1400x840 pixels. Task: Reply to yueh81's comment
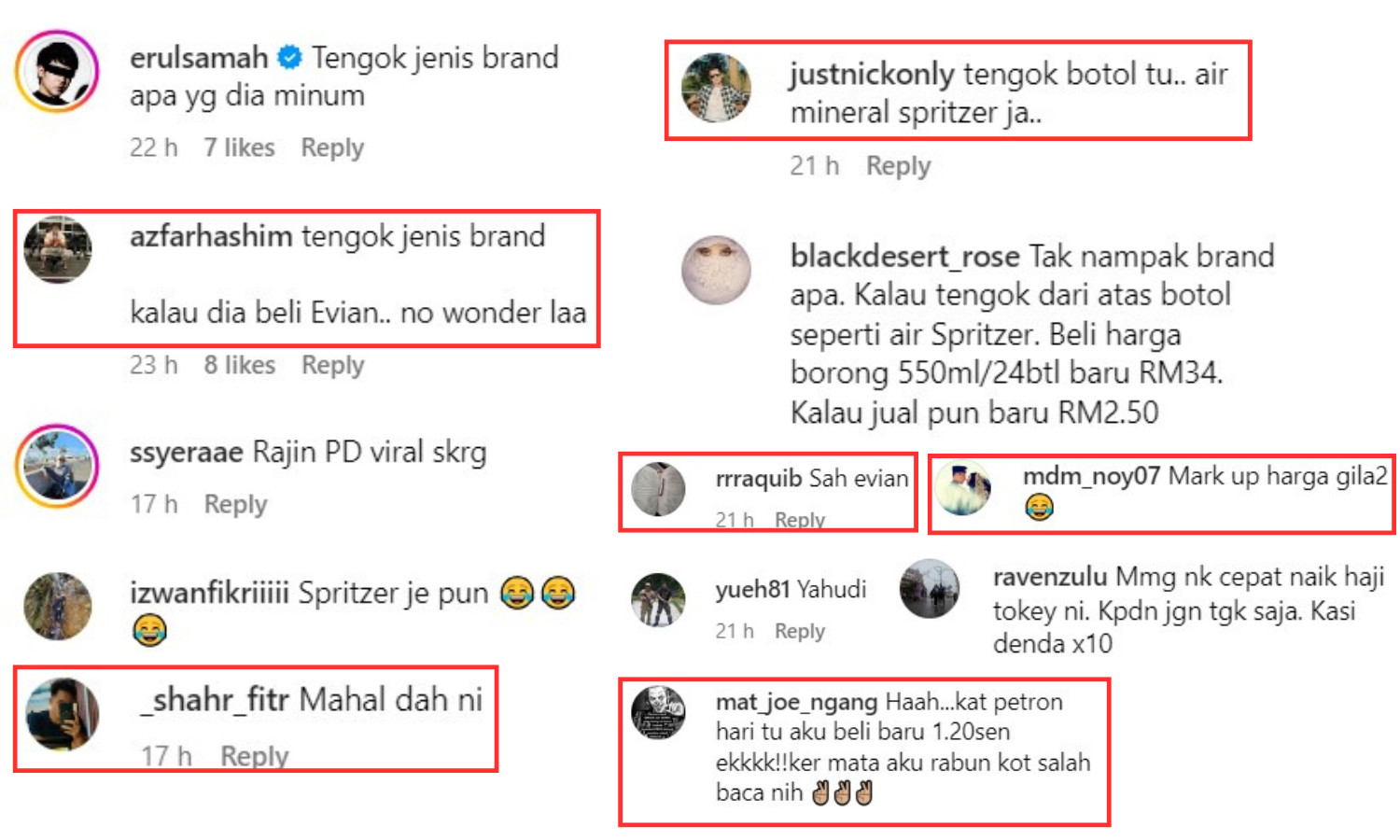[800, 631]
